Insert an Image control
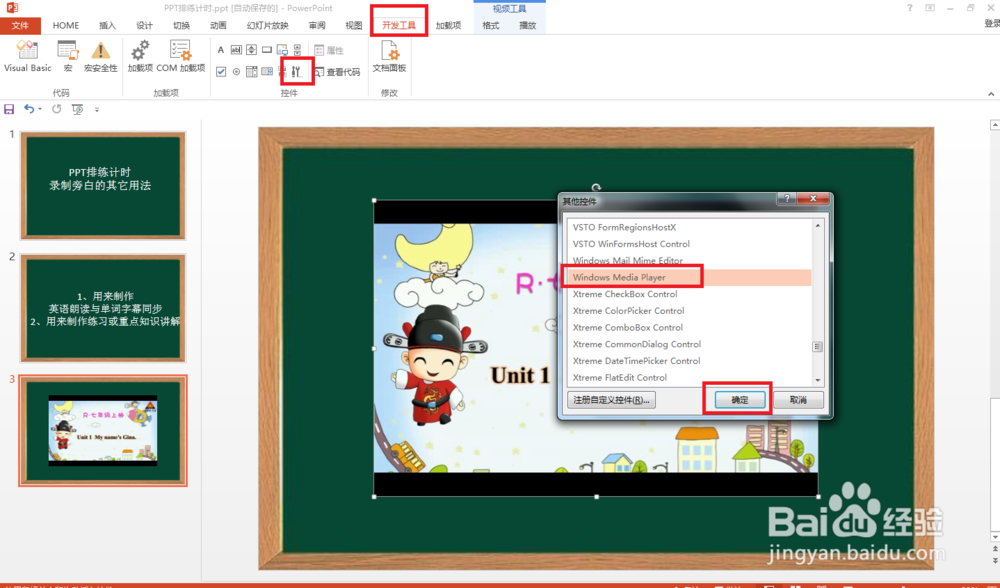 click(282, 50)
